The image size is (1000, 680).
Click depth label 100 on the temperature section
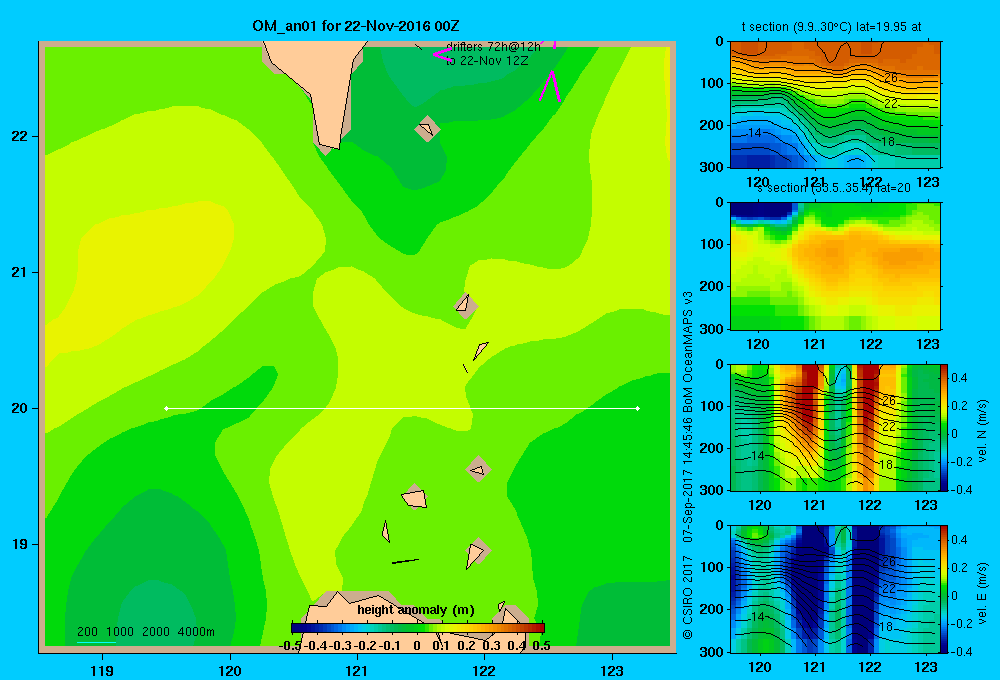click(x=712, y=83)
